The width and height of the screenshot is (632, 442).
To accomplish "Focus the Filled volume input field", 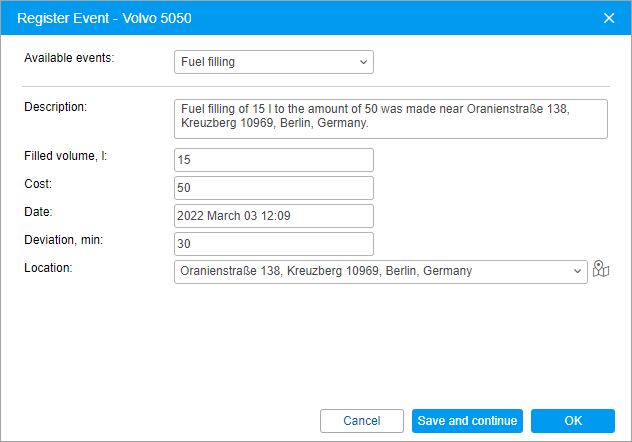I will 273,160.
